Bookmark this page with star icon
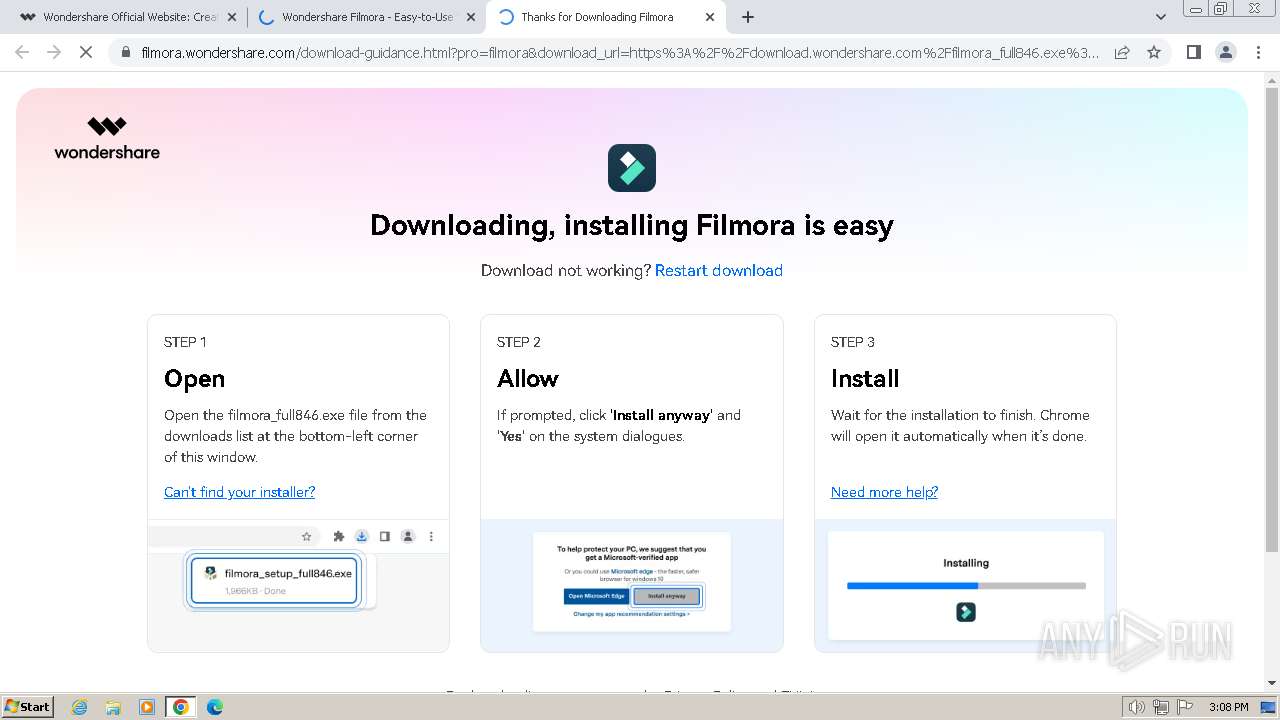Image resolution: width=1280 pixels, height=720 pixels. click(x=1154, y=52)
